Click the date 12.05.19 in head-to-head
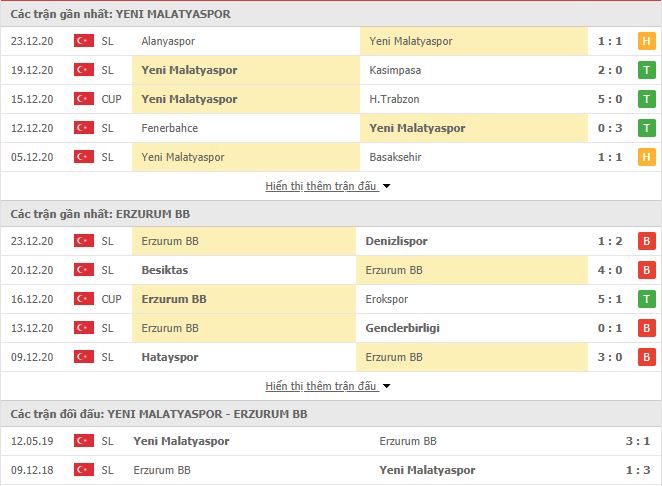The width and height of the screenshot is (662, 486). tap(32, 441)
